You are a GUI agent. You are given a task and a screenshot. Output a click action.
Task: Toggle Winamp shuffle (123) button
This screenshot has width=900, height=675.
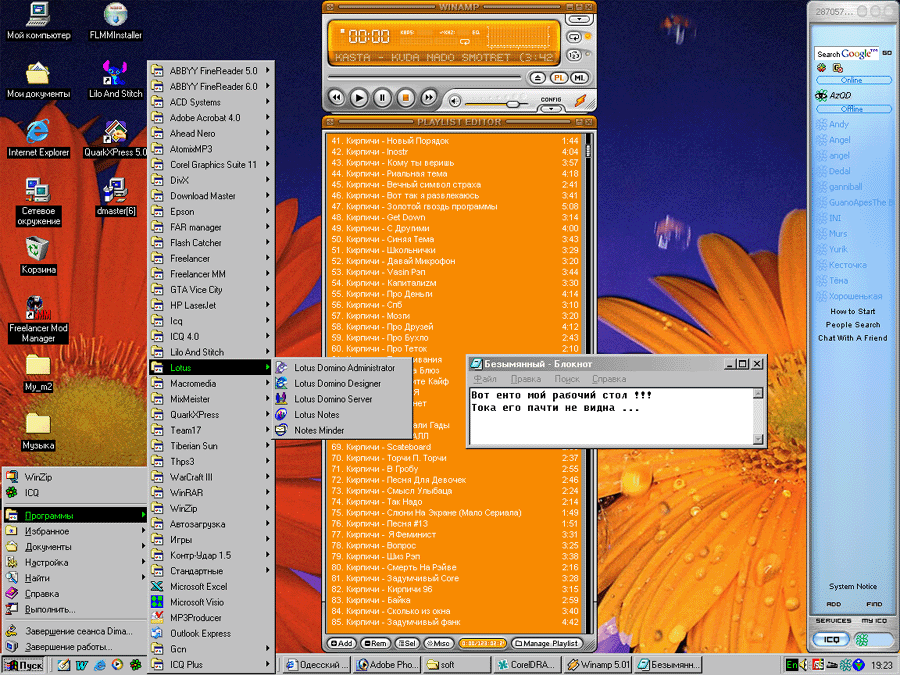pos(574,55)
